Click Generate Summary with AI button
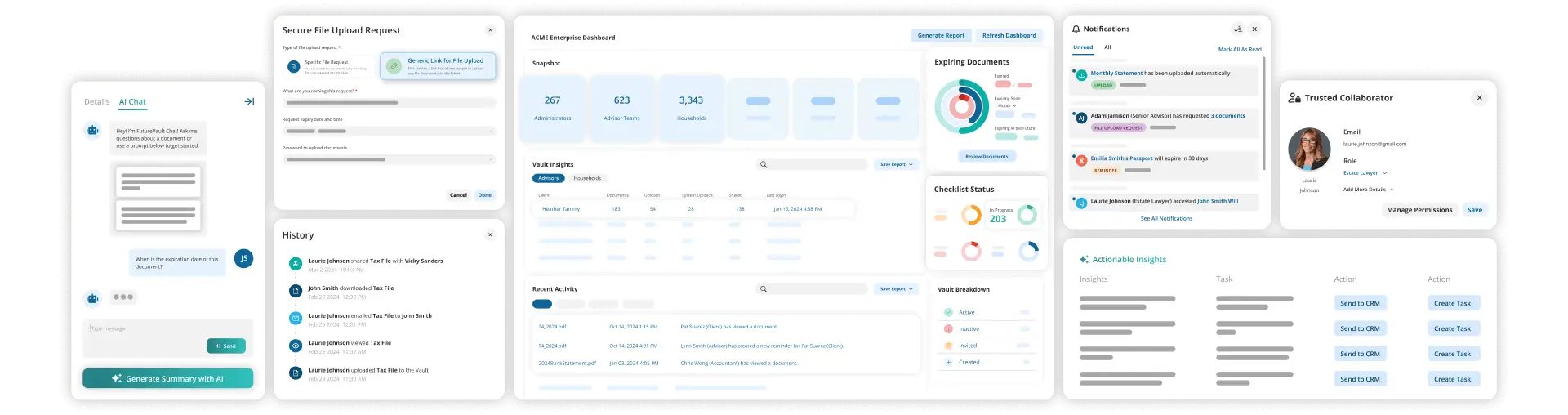 pos(167,379)
